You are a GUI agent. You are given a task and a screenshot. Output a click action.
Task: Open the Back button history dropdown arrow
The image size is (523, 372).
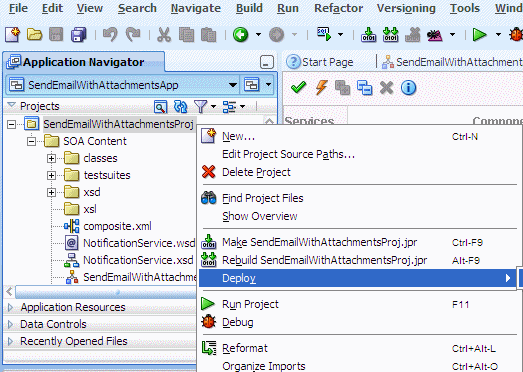[x=258, y=34]
